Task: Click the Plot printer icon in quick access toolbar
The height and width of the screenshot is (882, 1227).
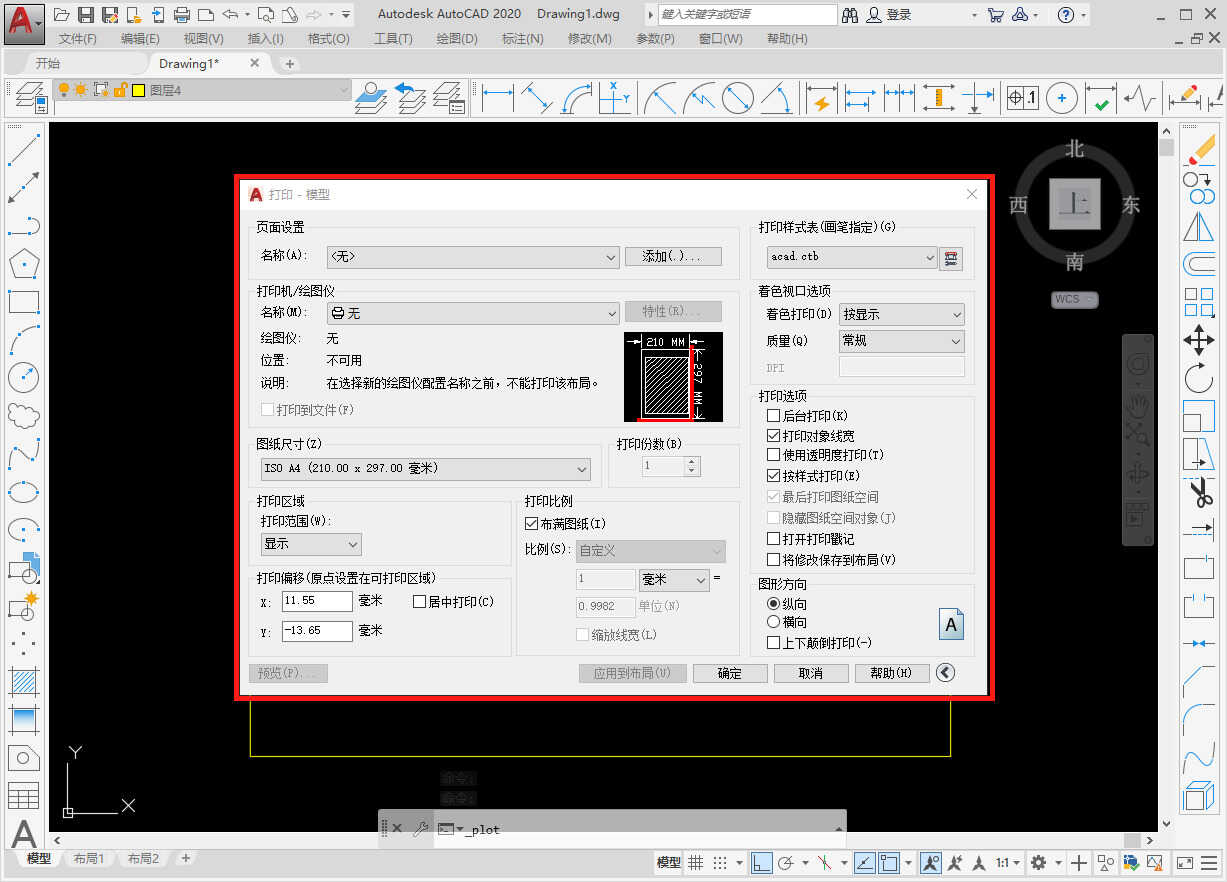Action: tap(181, 14)
